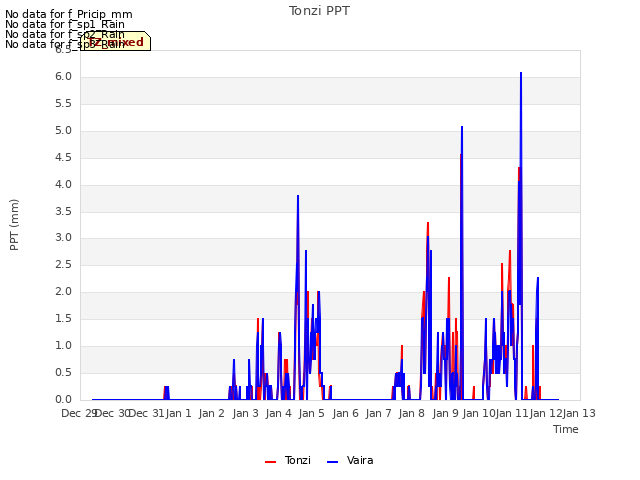The width and height of the screenshot is (640, 480).
Task: Click the 6.0 y-axis tick label
Action: (x=63, y=77)
